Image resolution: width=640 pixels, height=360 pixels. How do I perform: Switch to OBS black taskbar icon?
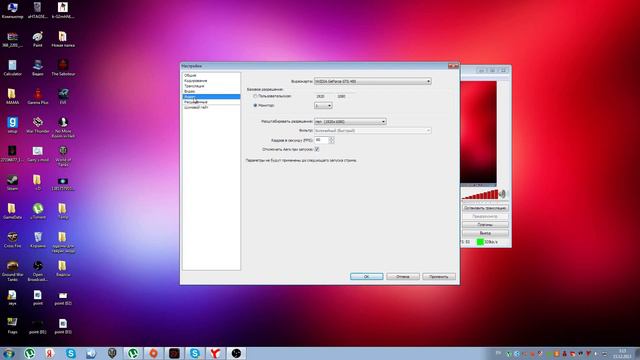pyautogui.click(x=236, y=353)
